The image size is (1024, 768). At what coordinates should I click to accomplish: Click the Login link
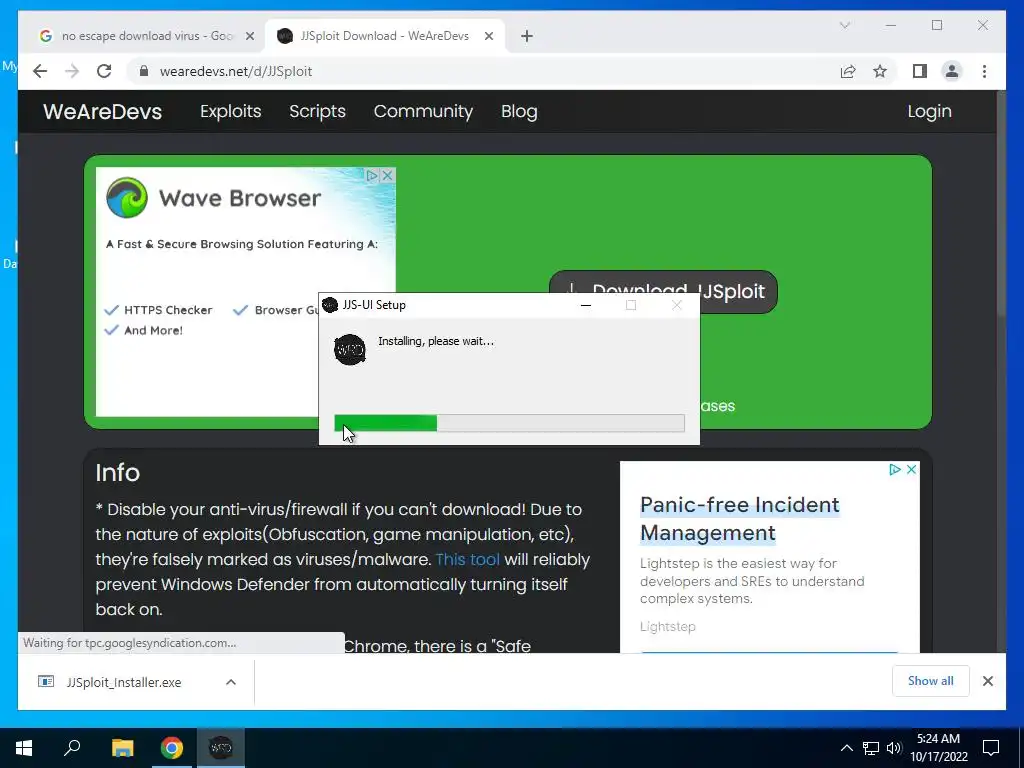pyautogui.click(x=929, y=112)
